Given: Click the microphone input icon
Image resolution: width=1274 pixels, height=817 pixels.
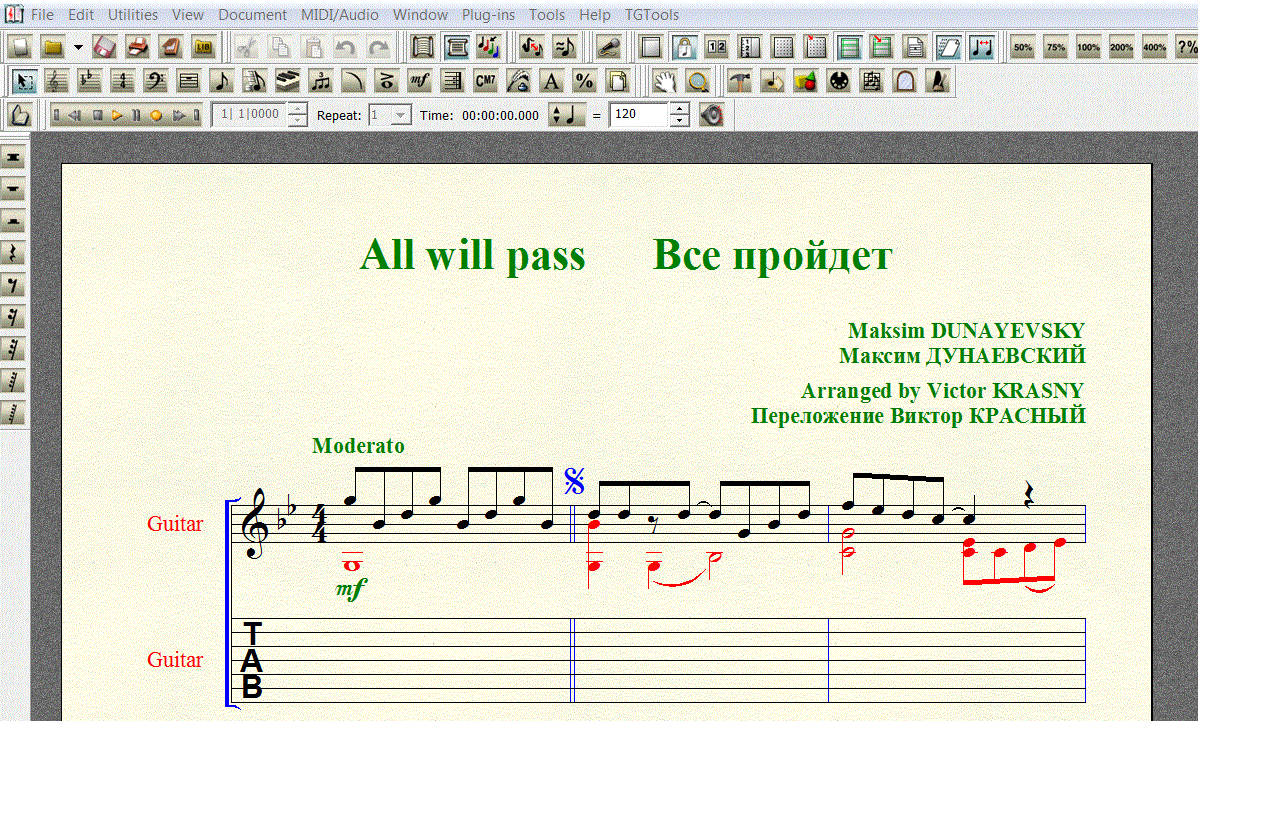Looking at the screenshot, I should 608,47.
